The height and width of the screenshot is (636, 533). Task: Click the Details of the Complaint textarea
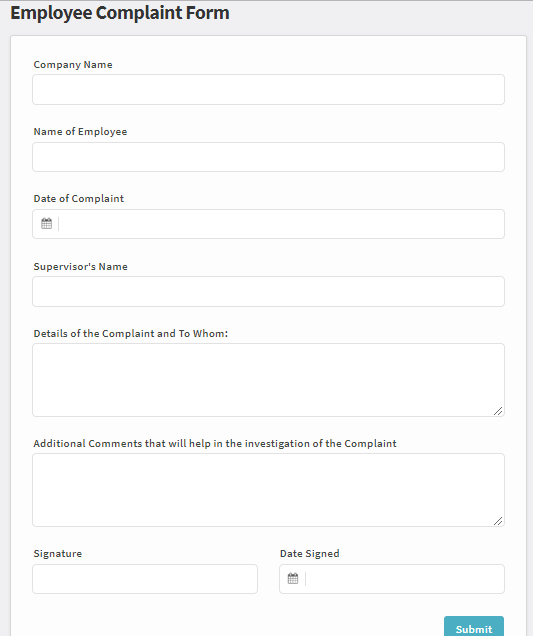click(269, 380)
